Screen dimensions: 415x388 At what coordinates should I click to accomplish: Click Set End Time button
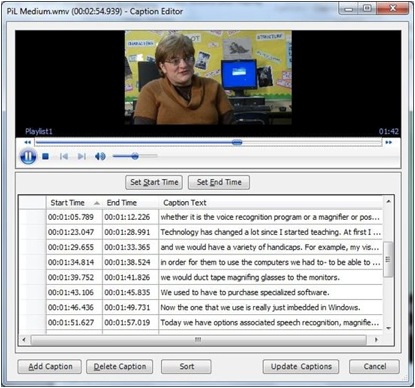click(x=219, y=182)
